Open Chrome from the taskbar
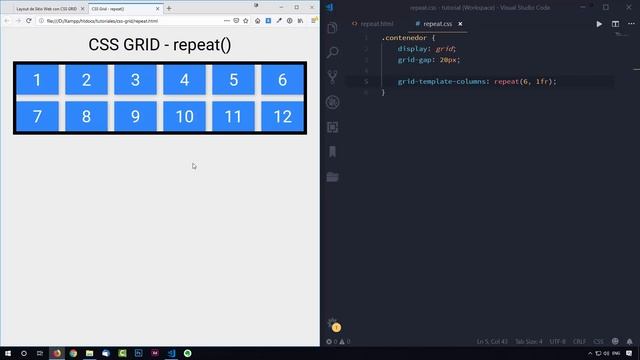 tap(73, 353)
